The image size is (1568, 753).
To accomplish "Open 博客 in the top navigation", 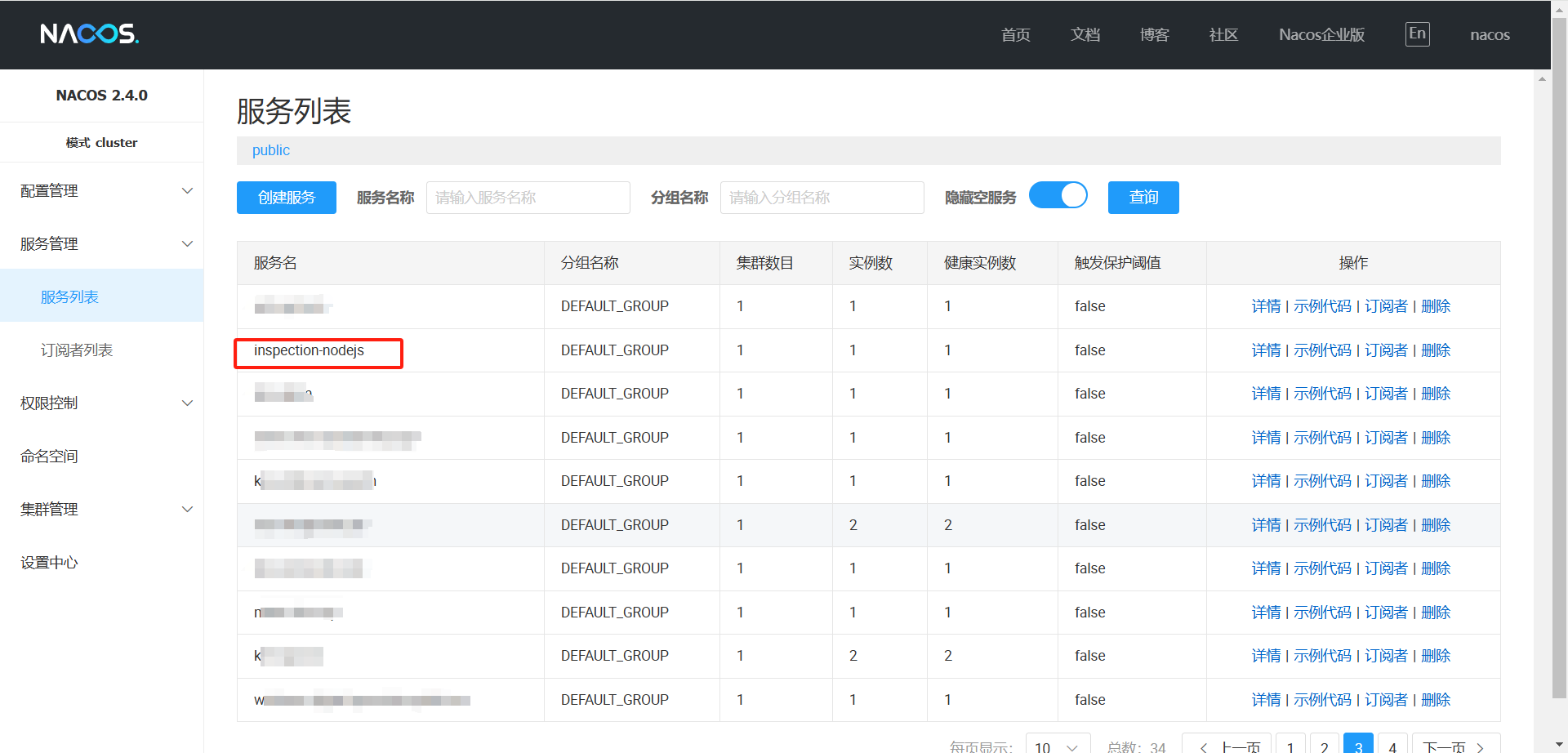I will point(1155,34).
